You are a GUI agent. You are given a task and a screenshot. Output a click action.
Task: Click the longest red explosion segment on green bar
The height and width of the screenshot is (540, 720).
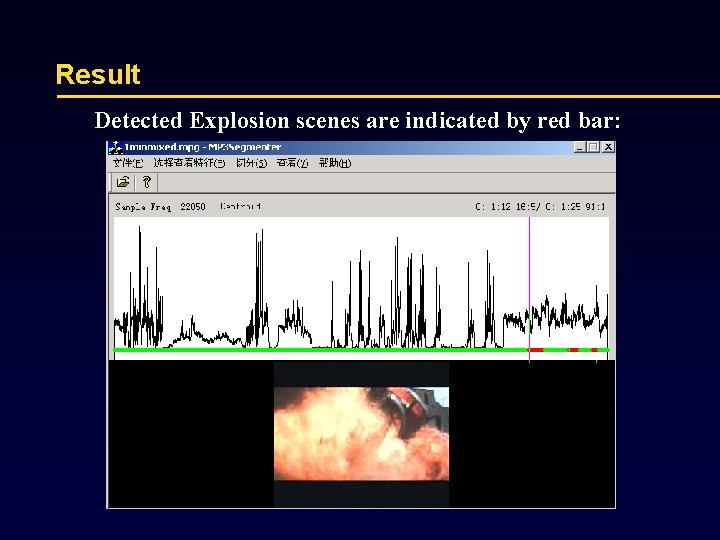[536, 350]
